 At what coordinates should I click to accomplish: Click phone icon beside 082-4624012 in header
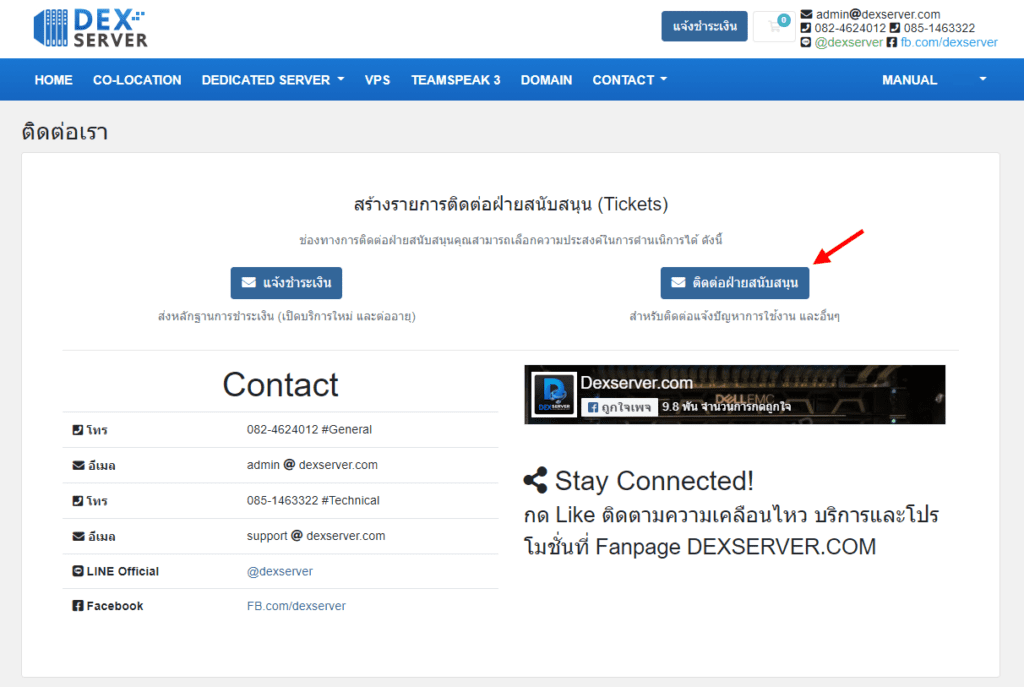pyautogui.click(x=806, y=28)
